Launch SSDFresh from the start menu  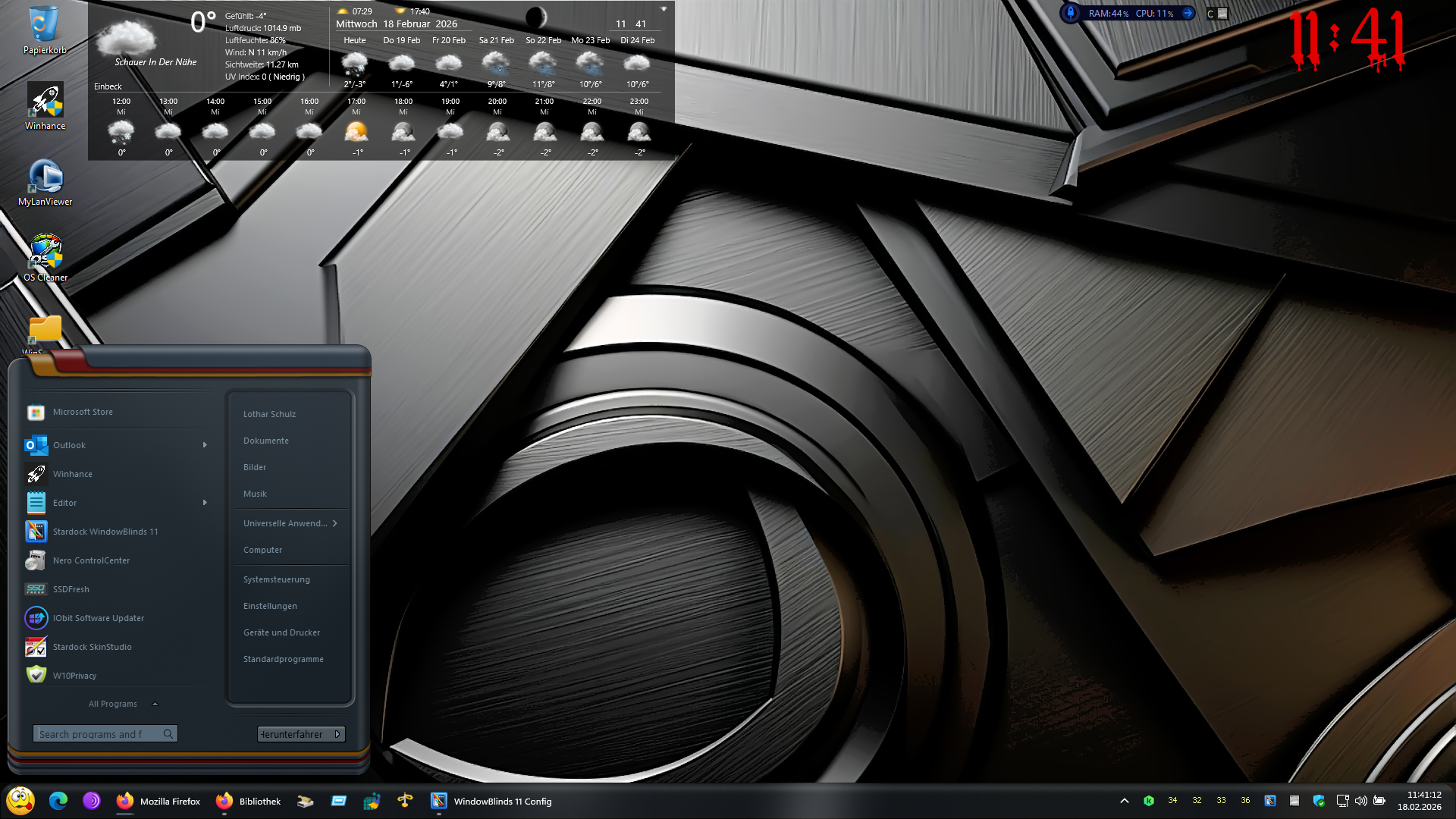[x=71, y=589]
